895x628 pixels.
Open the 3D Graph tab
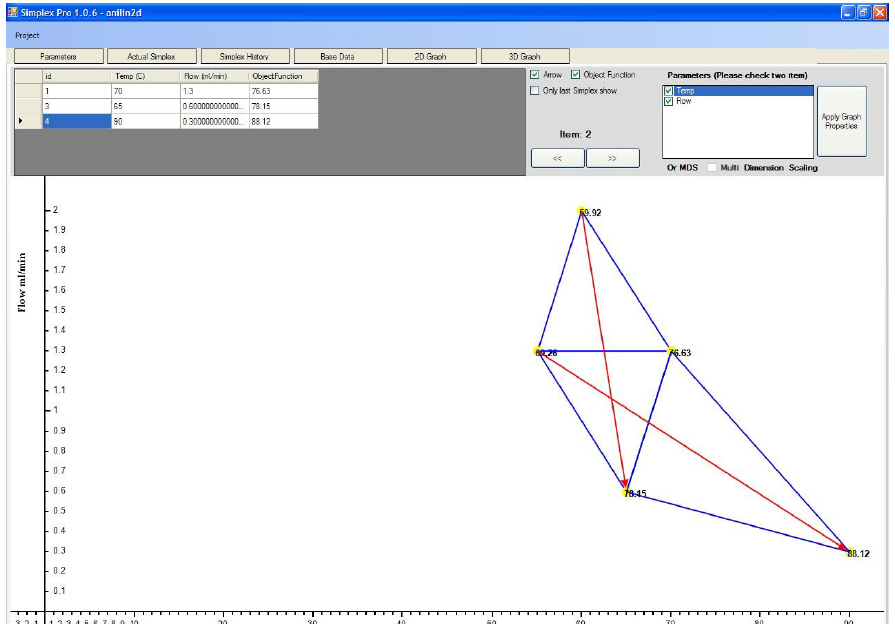(524, 57)
